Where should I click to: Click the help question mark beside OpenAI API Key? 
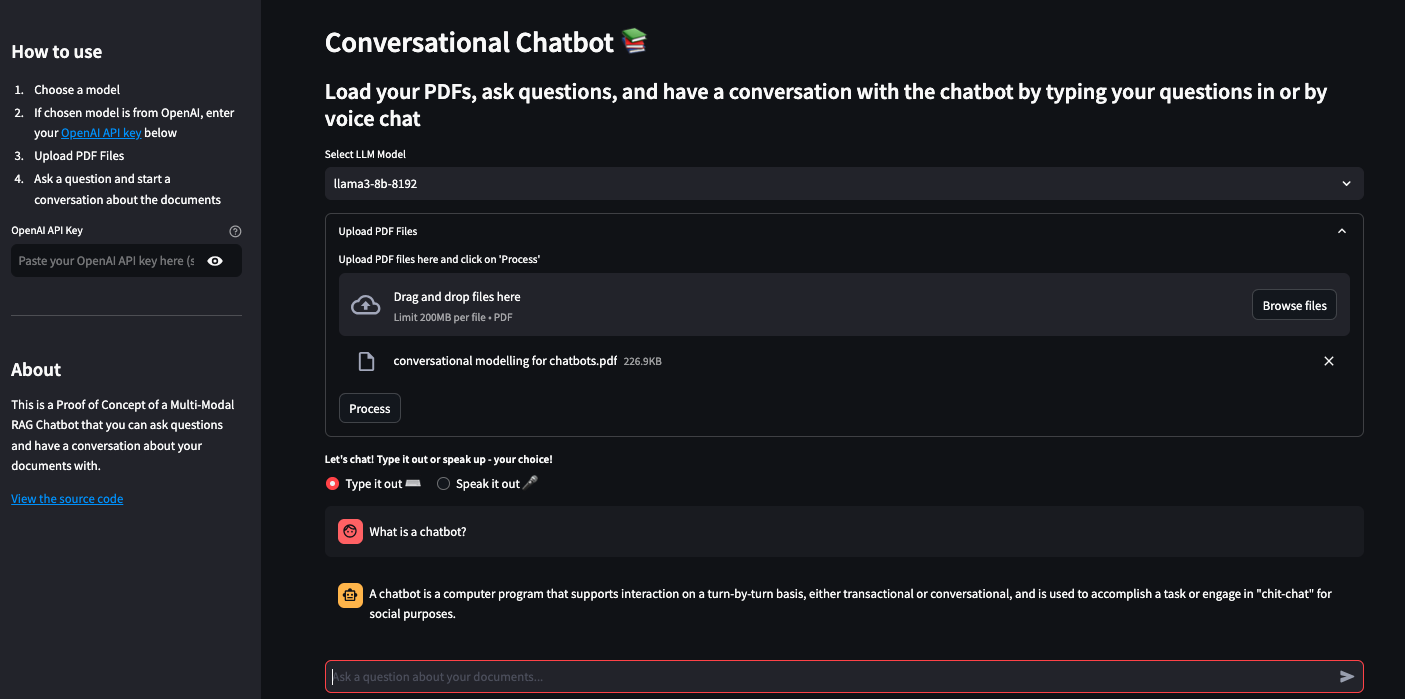(235, 231)
